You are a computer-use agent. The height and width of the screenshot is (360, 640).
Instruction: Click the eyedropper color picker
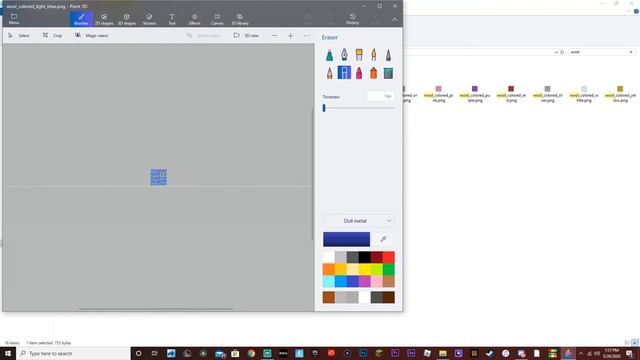[x=383, y=239]
